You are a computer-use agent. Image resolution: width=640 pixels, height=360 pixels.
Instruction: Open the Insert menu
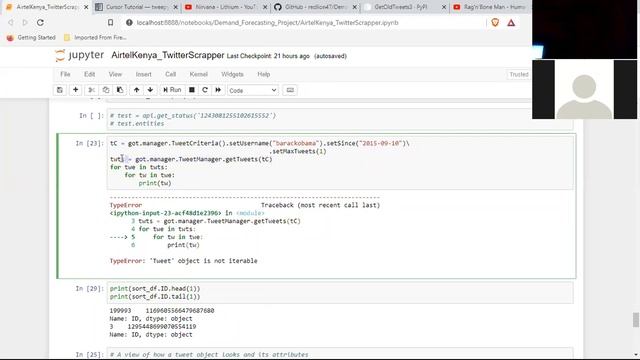tap(143, 74)
